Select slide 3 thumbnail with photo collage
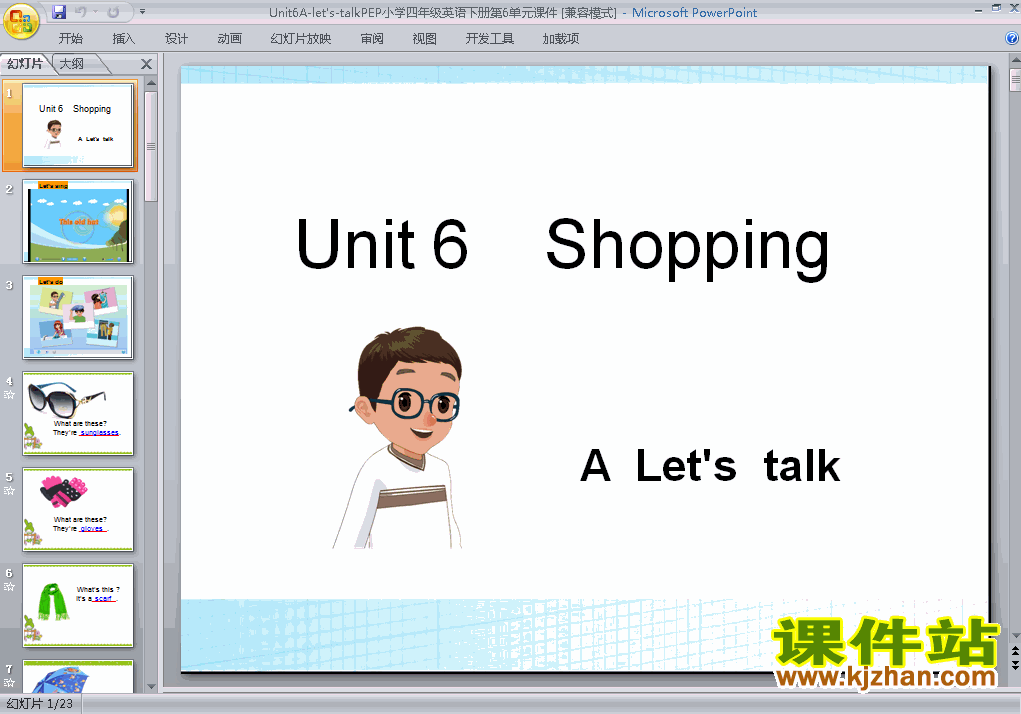 [x=77, y=317]
